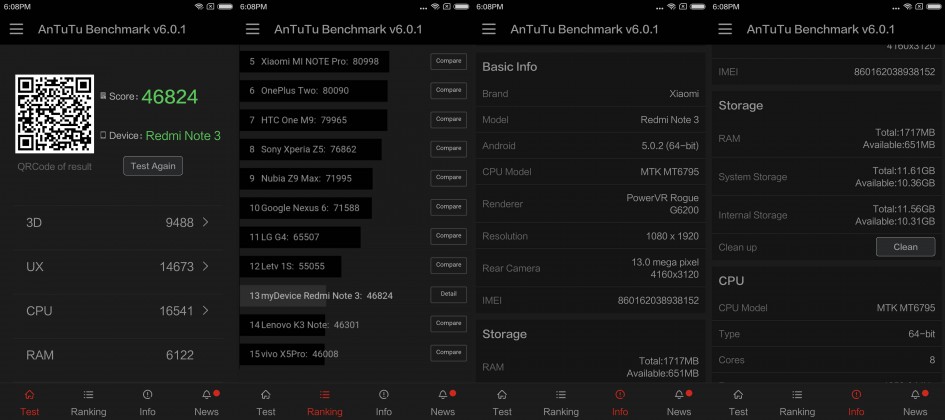Image resolution: width=945 pixels, height=420 pixels.
Task: Compare with the Sony Xperia Z5
Action: (448, 149)
